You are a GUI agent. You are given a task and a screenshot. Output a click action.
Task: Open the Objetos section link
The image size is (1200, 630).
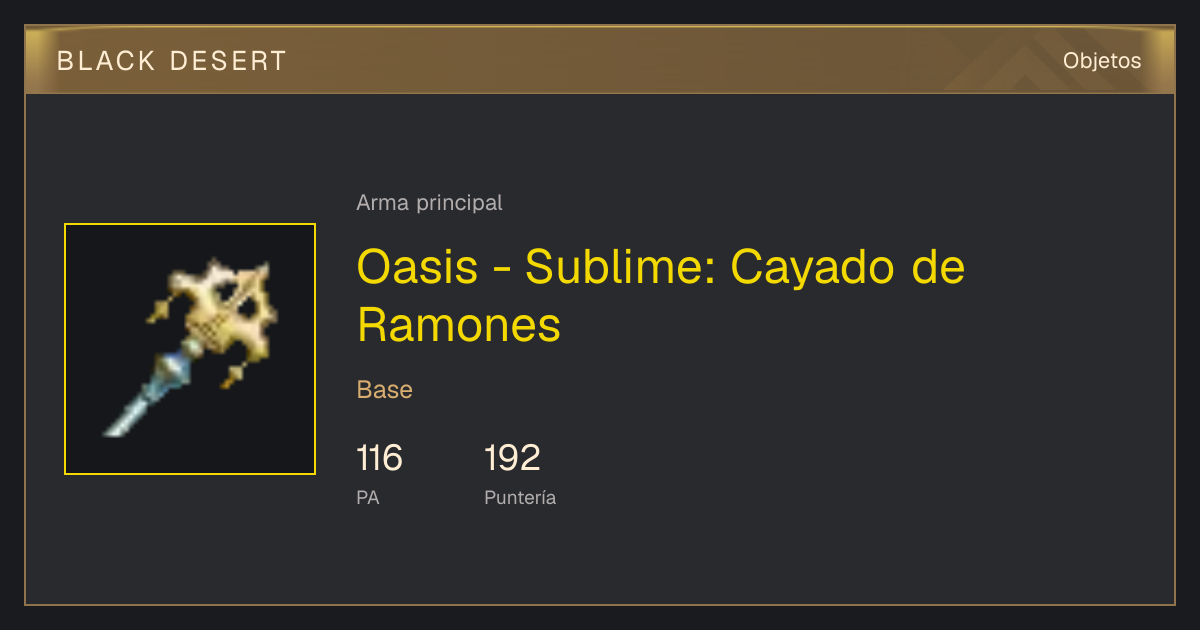pos(1102,60)
